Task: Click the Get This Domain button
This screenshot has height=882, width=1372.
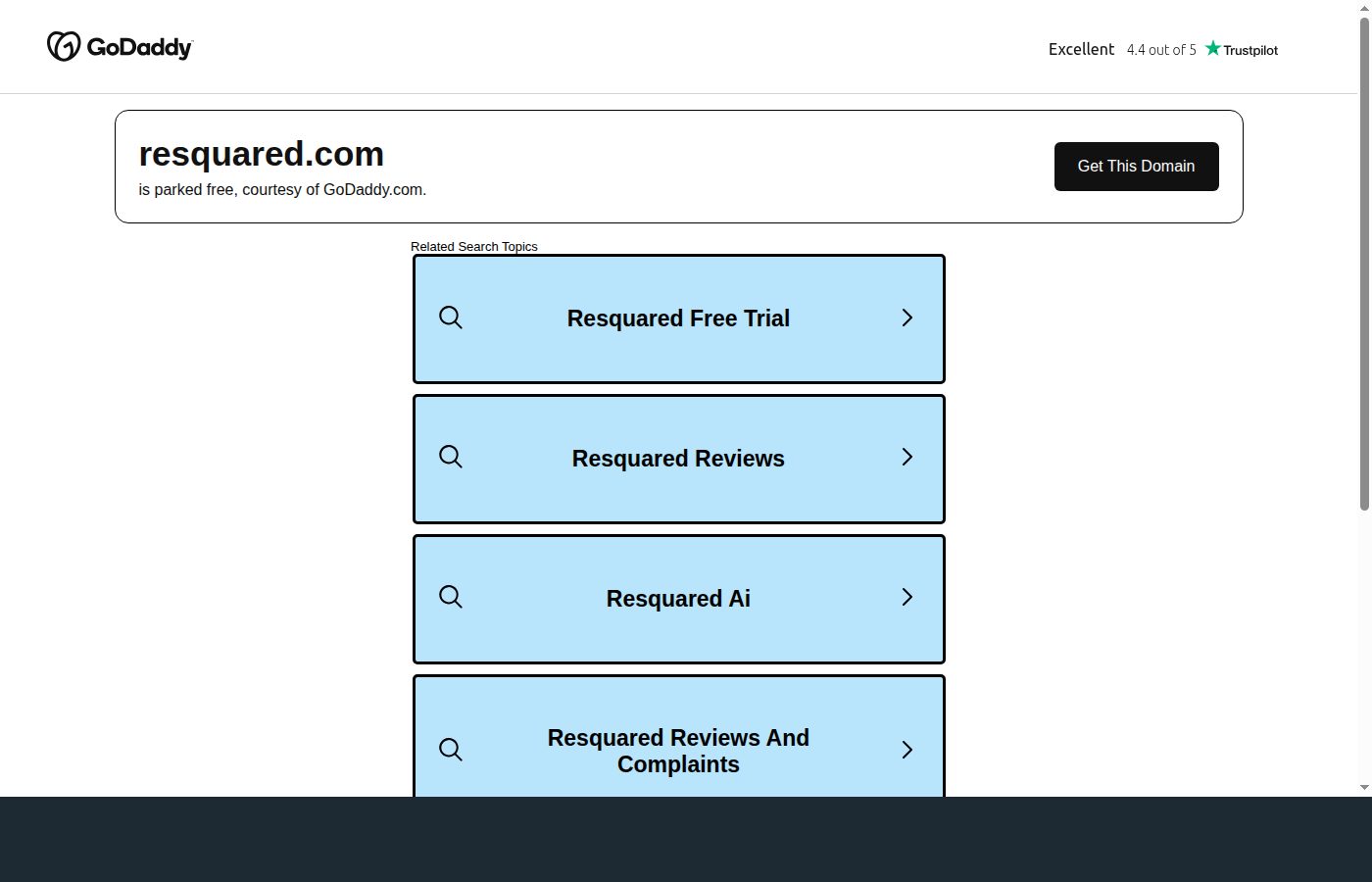Action: coord(1137,167)
